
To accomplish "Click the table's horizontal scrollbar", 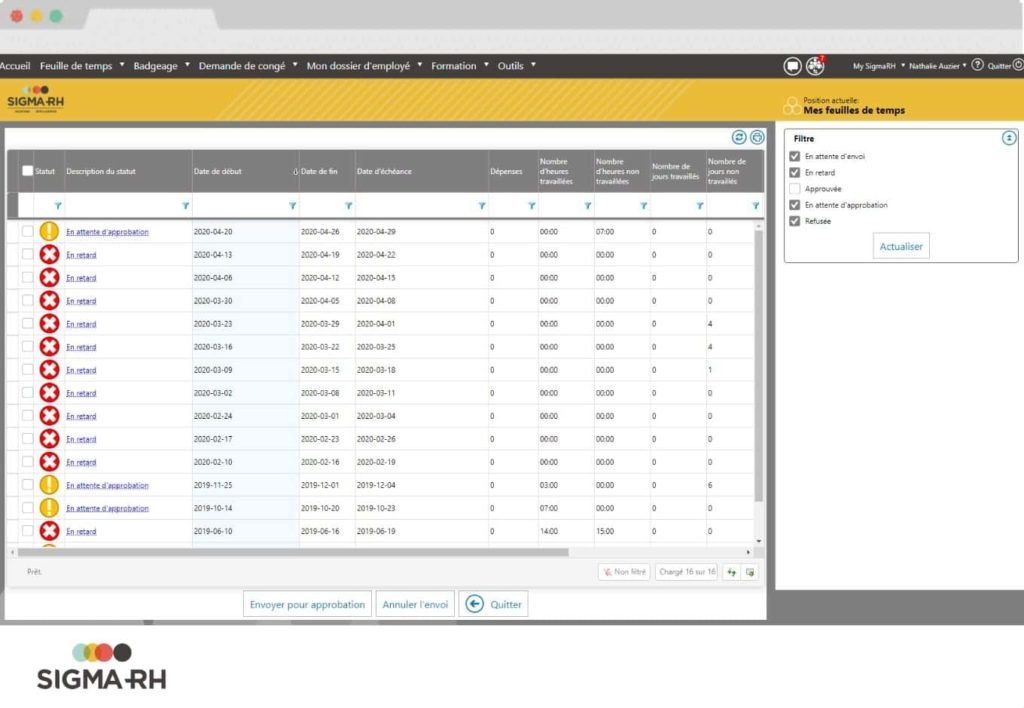I will (300, 552).
